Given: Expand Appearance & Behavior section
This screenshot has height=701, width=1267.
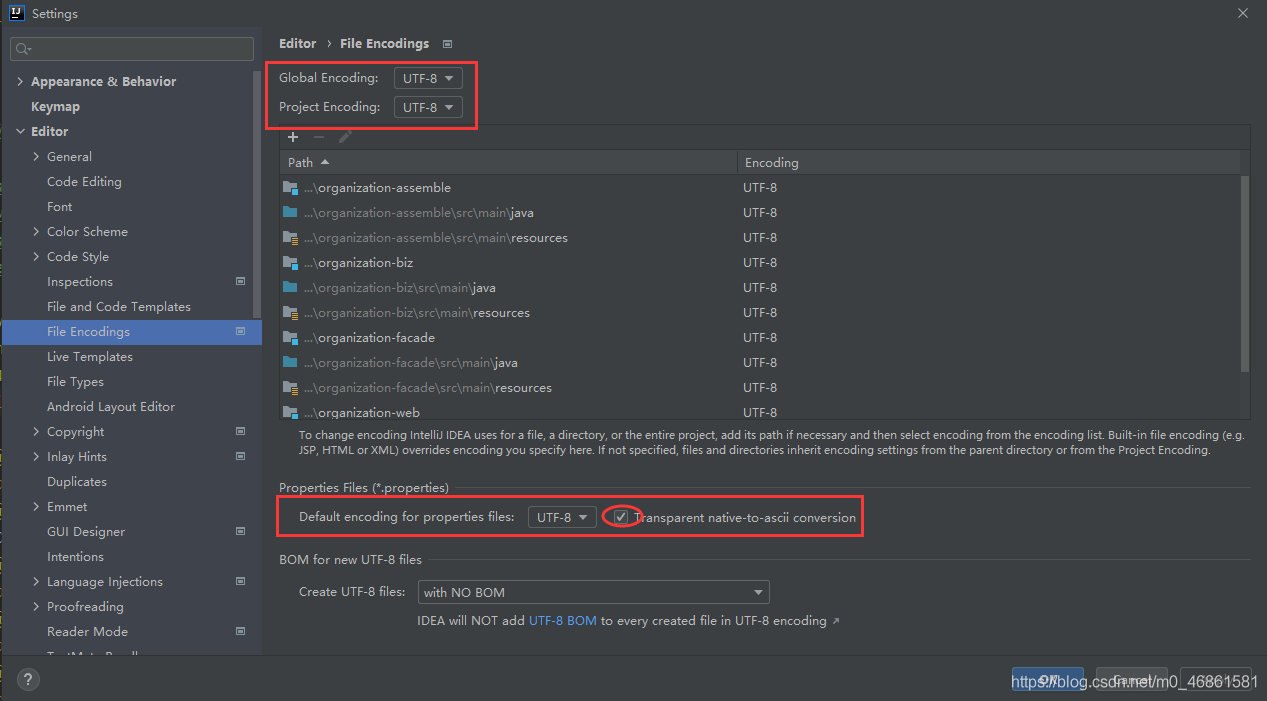Looking at the screenshot, I should pos(20,82).
